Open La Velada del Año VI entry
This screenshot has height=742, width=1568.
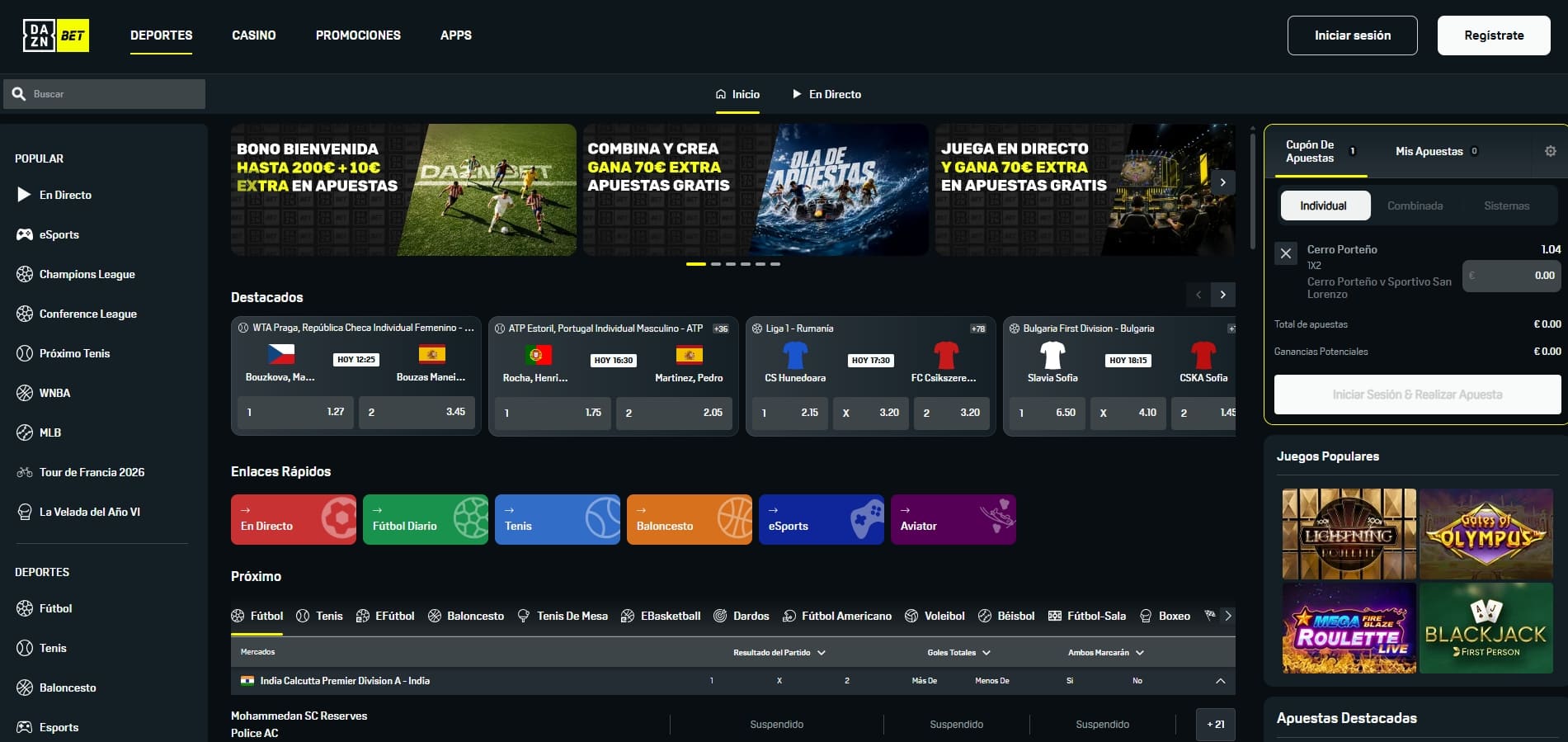coord(89,512)
